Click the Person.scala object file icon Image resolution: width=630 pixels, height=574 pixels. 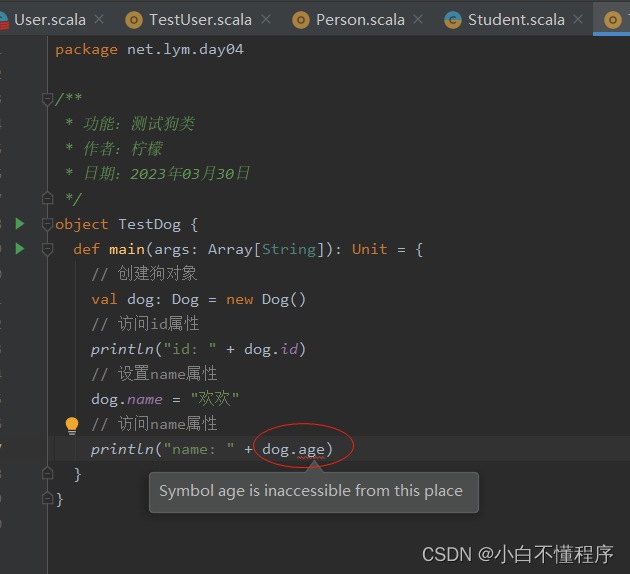click(301, 20)
